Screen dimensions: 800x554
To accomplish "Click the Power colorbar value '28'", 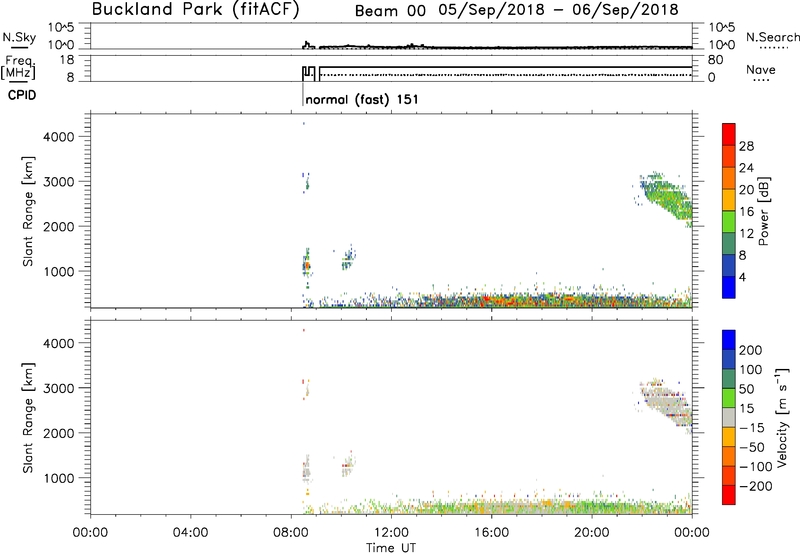I will tap(746, 146).
